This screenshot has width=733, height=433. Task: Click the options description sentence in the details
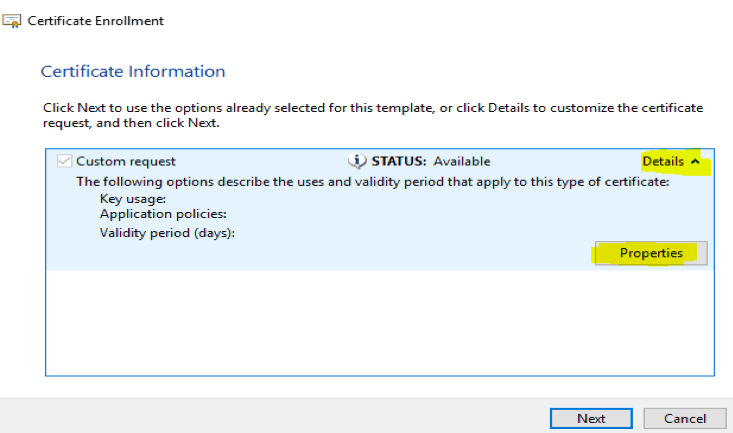tap(372, 182)
